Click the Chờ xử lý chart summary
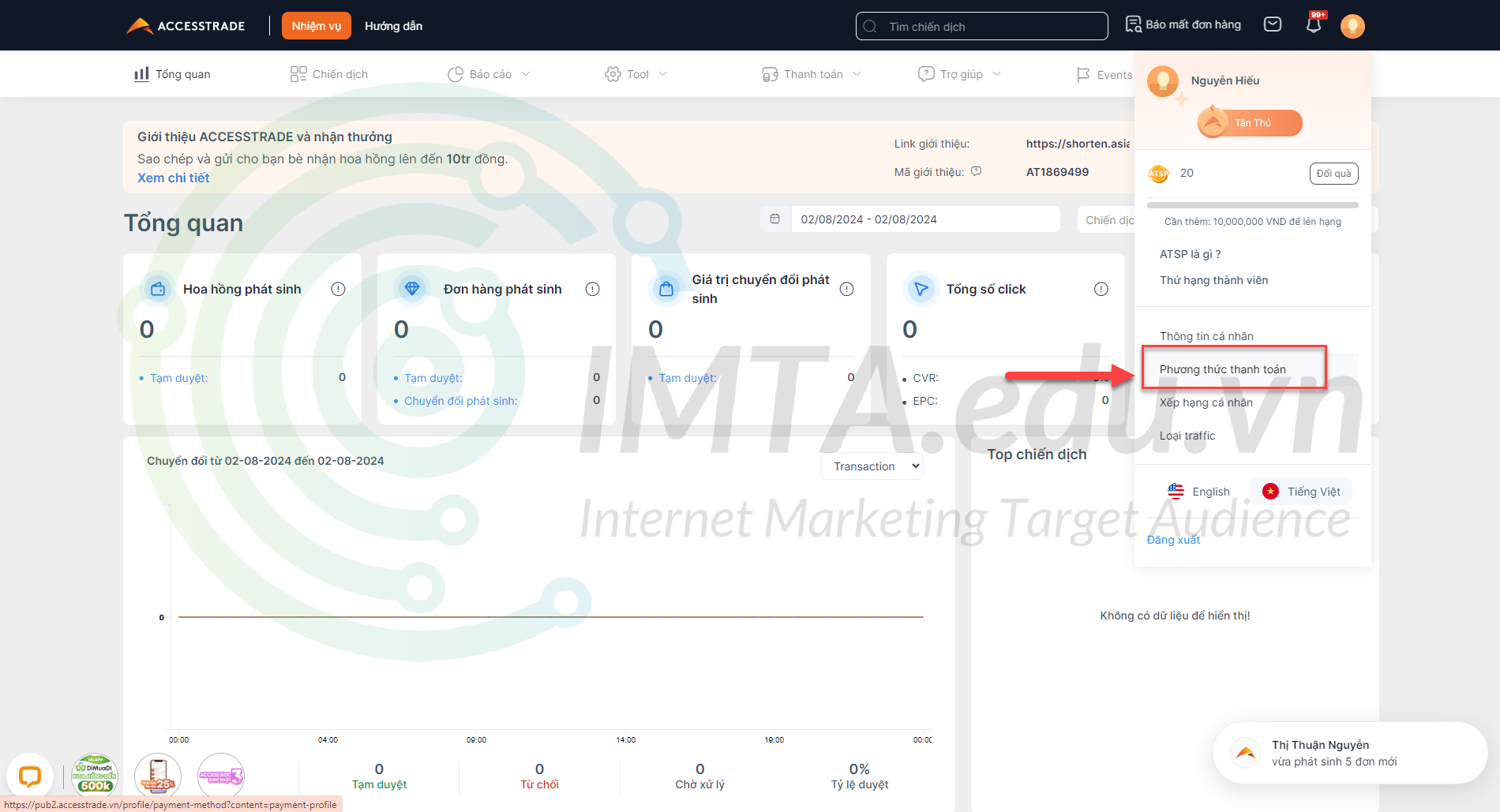The image size is (1500, 812). 699,776
